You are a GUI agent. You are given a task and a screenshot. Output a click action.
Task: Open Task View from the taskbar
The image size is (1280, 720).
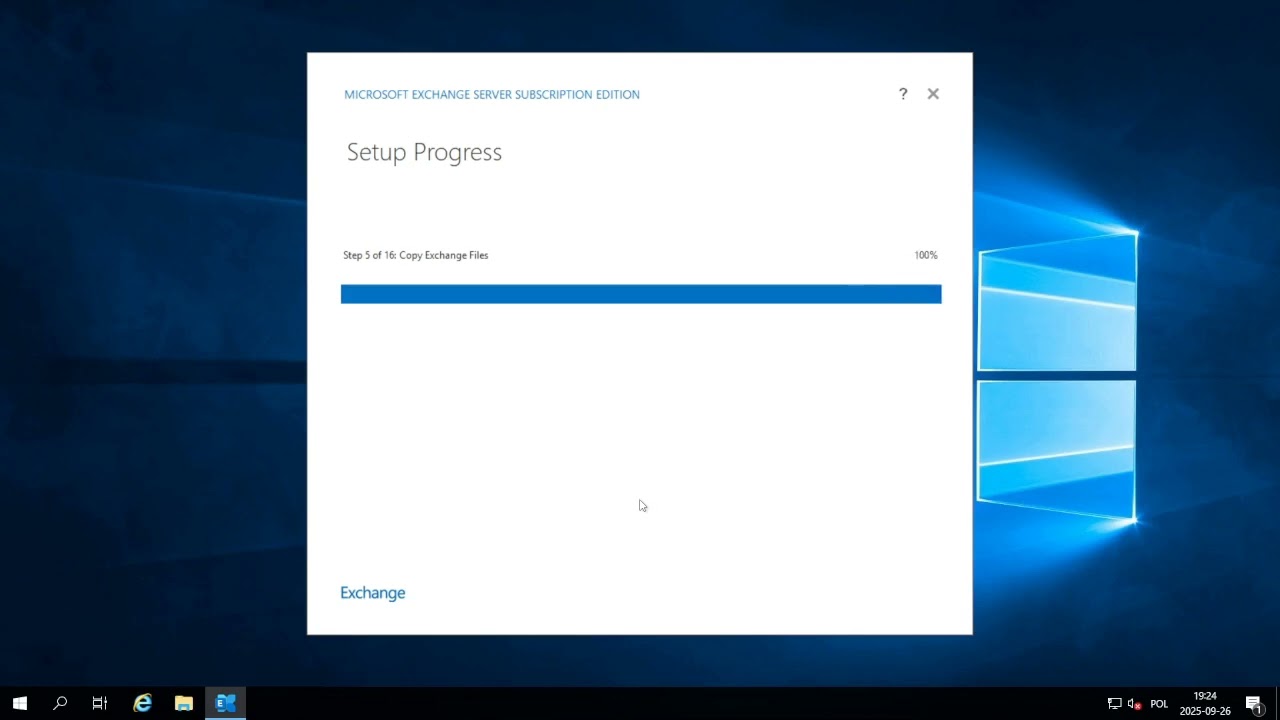pos(100,704)
